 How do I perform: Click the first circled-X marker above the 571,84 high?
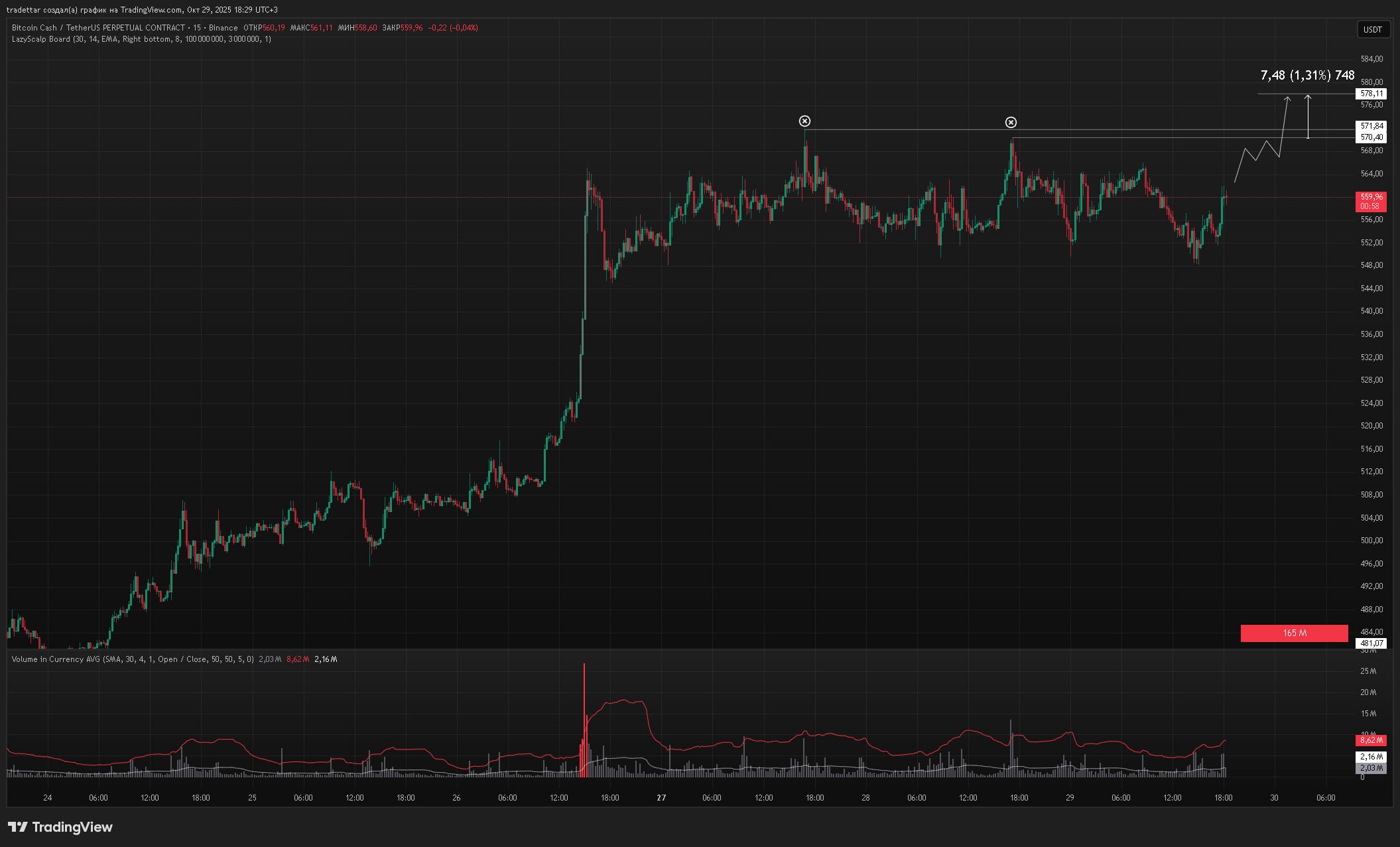804,121
